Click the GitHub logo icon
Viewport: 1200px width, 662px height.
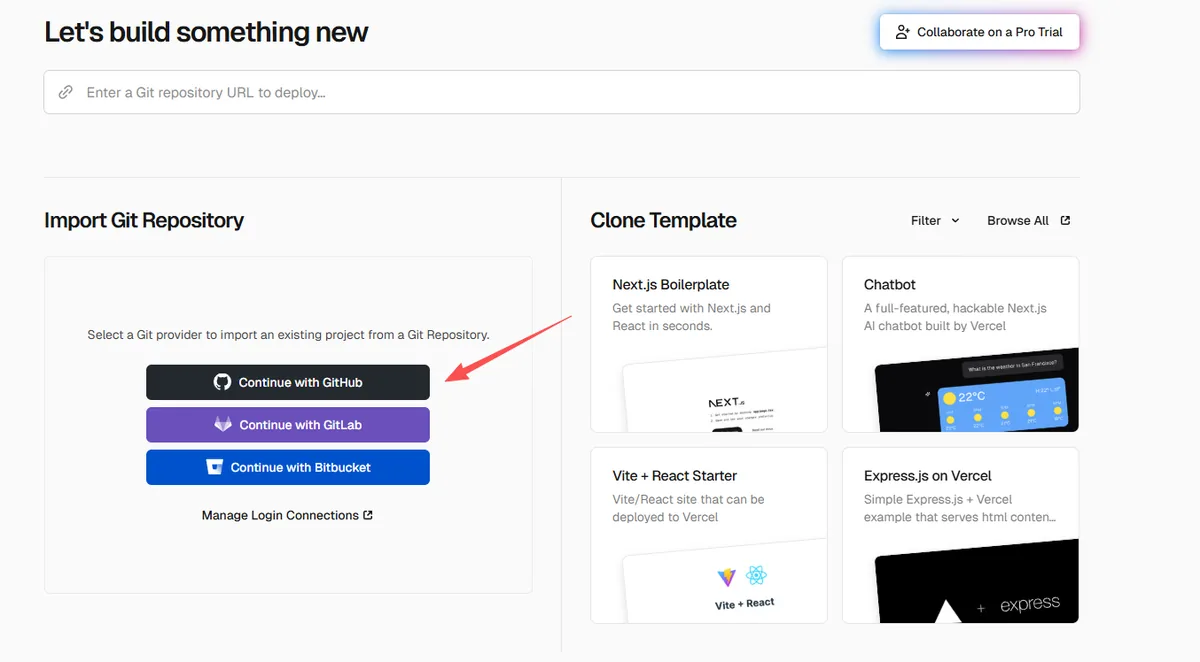coord(222,382)
